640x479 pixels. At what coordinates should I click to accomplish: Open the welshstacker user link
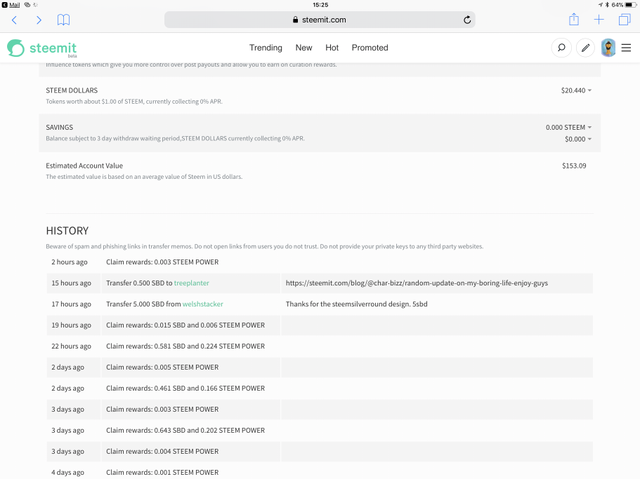tap(202, 304)
